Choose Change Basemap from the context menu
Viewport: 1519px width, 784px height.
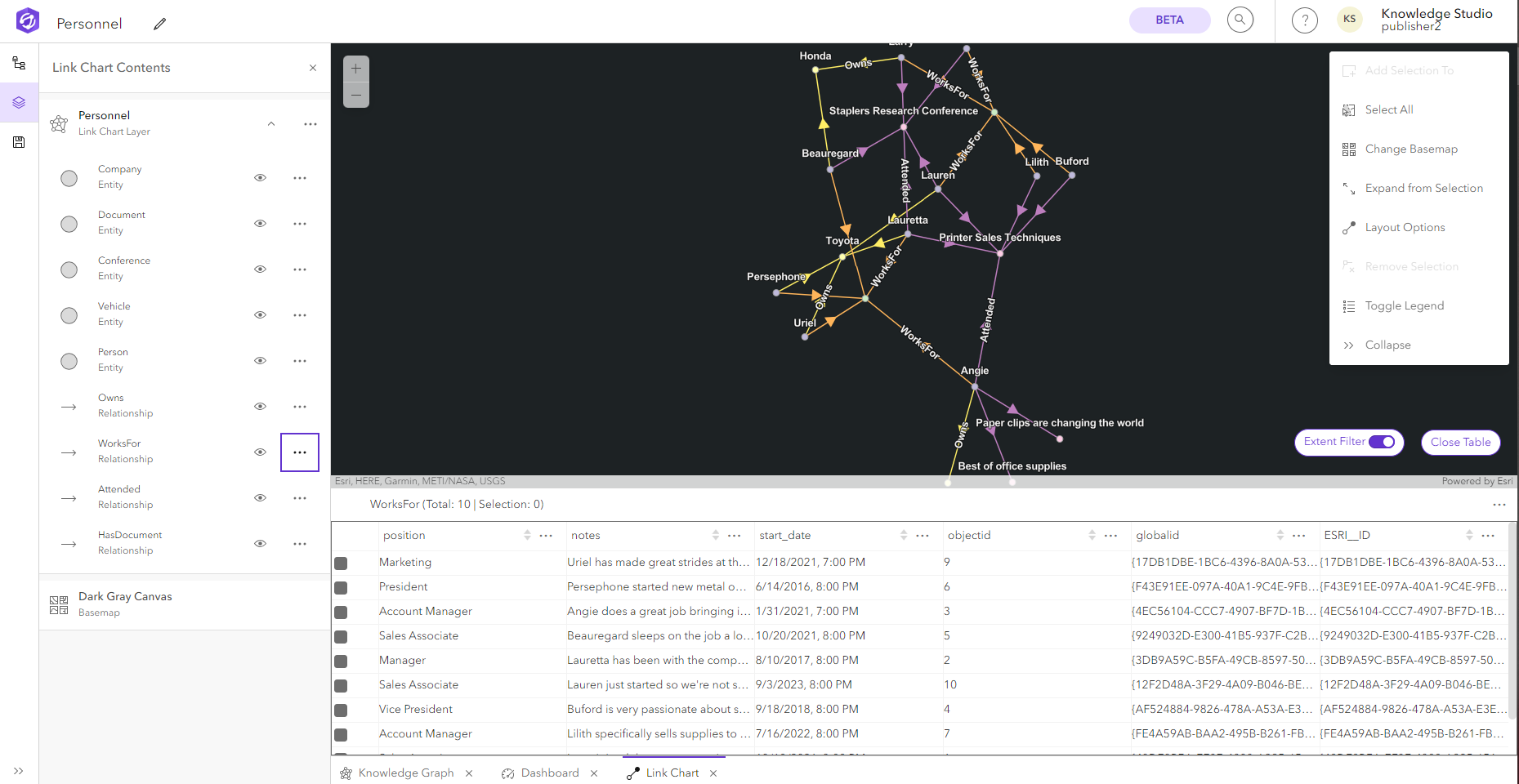tap(1410, 149)
